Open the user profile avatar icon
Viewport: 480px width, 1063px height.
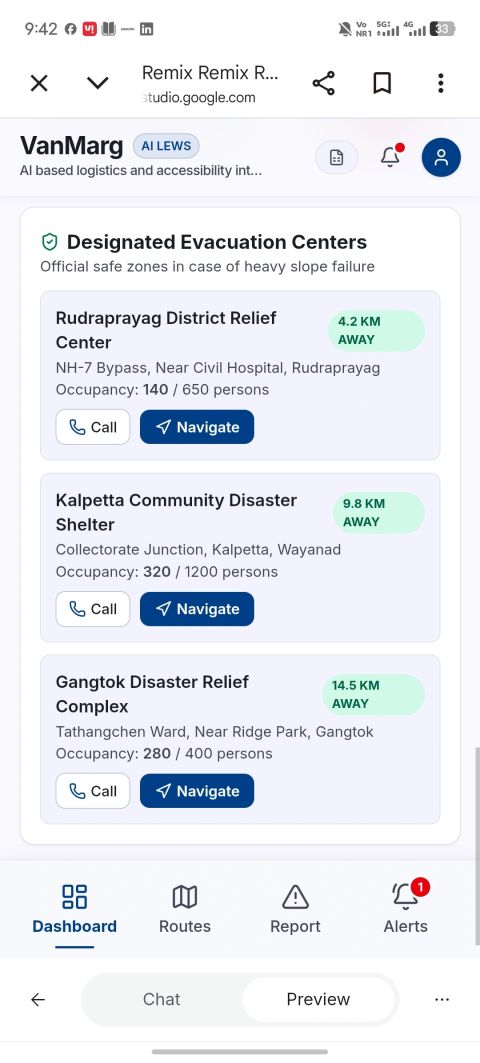pyautogui.click(x=441, y=157)
